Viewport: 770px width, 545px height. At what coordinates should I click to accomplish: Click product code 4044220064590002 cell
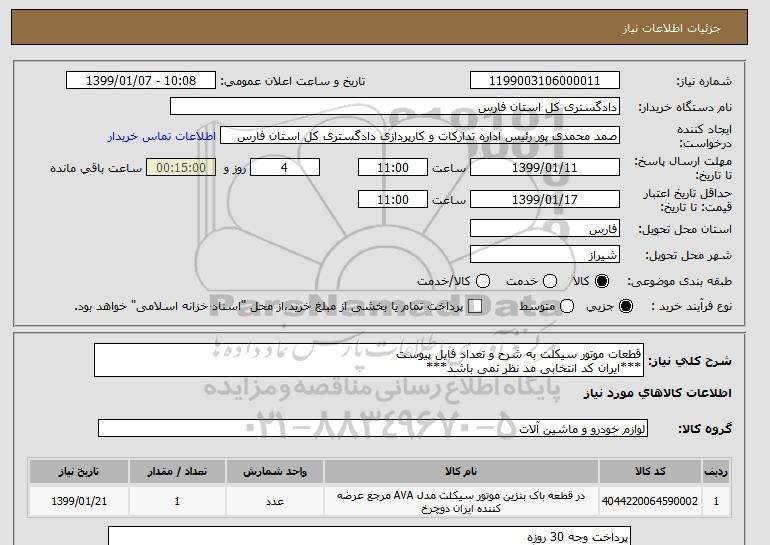[x=650, y=501]
